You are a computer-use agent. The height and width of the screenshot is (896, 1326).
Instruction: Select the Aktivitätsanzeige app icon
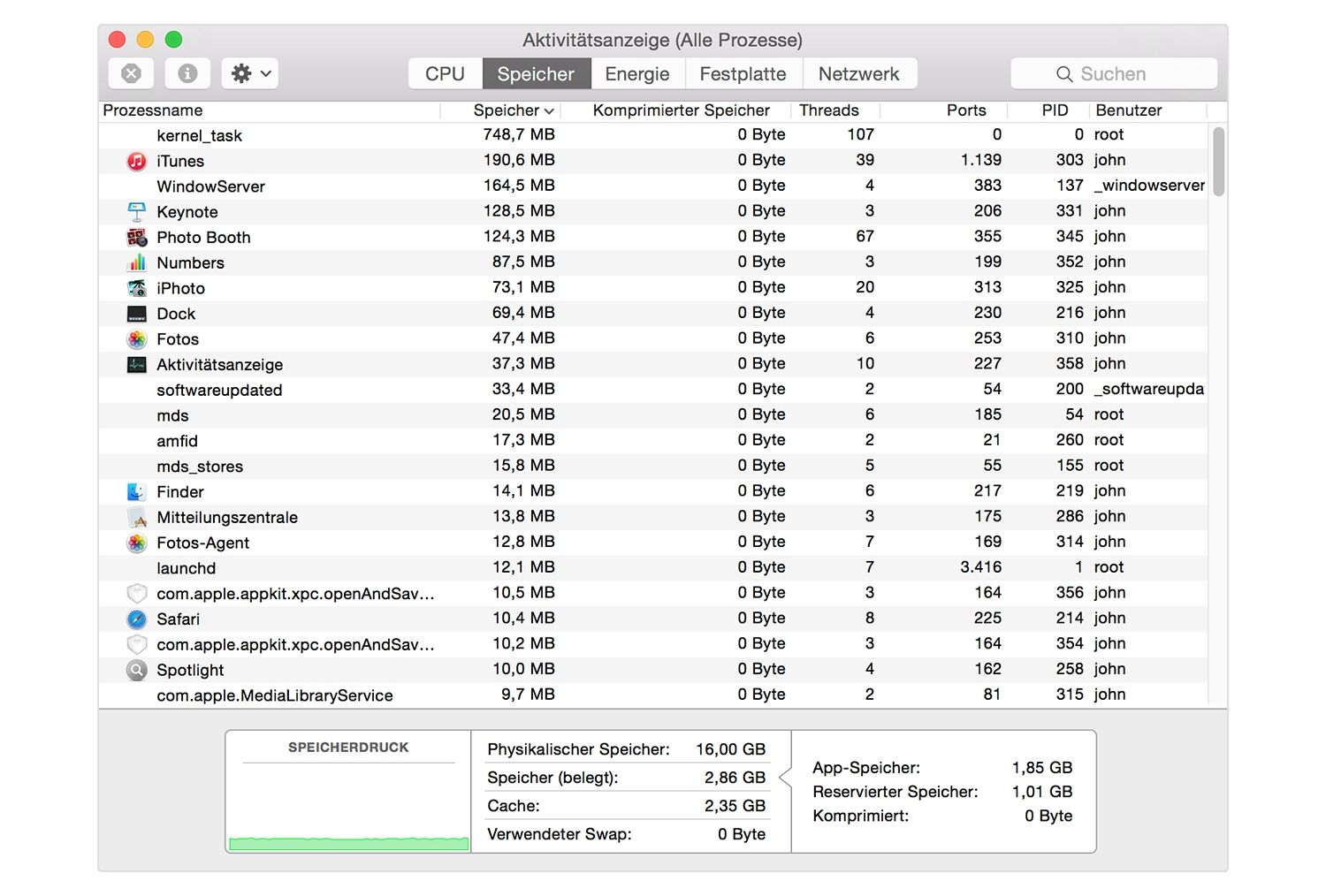coord(136,364)
